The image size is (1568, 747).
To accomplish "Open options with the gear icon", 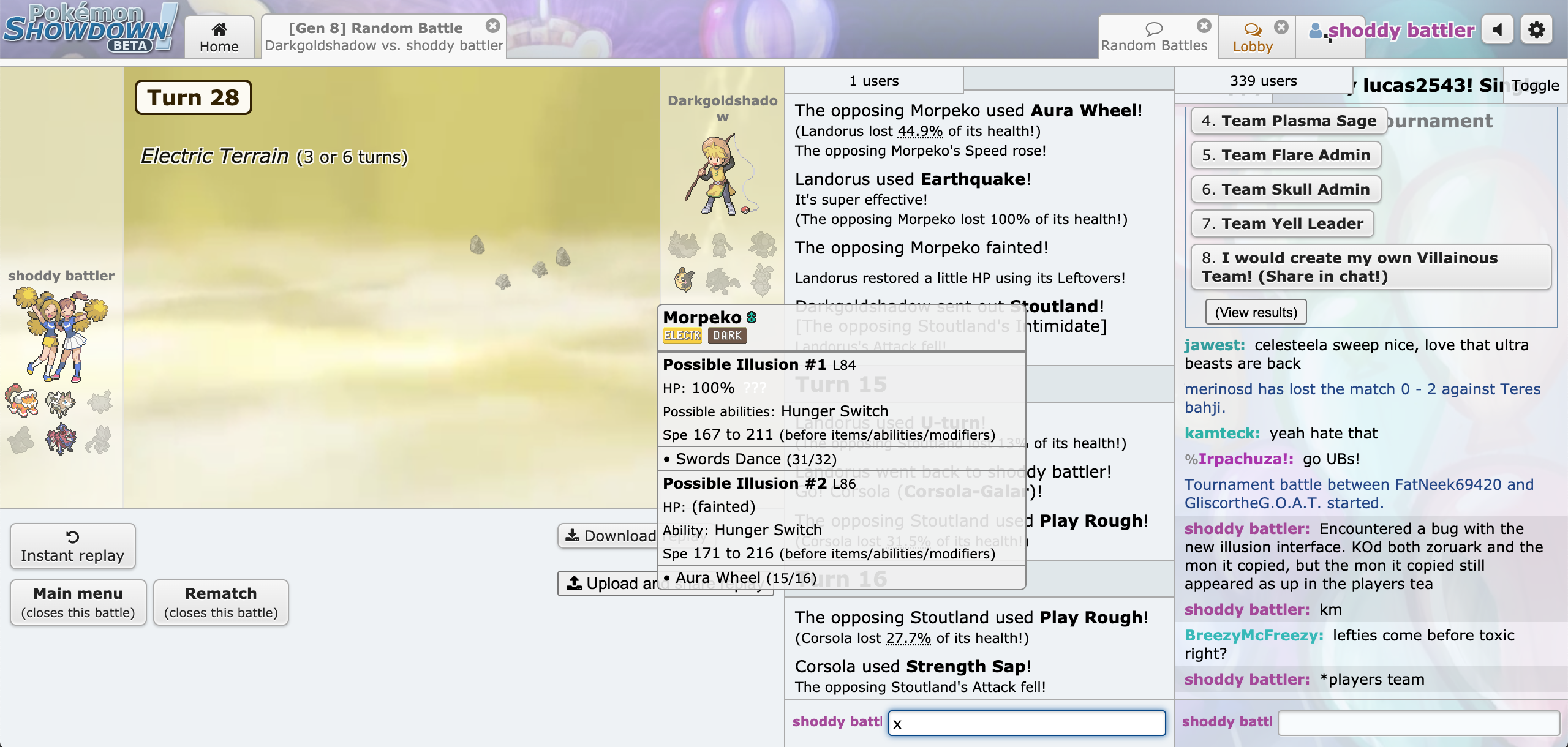I will coord(1536,30).
